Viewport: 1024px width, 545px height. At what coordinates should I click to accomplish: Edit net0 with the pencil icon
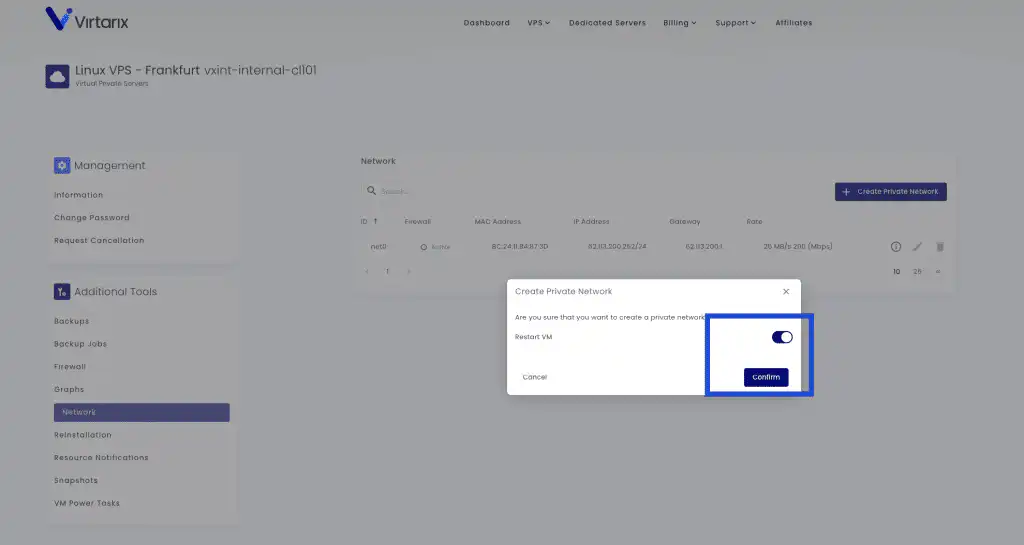pyautogui.click(x=918, y=246)
